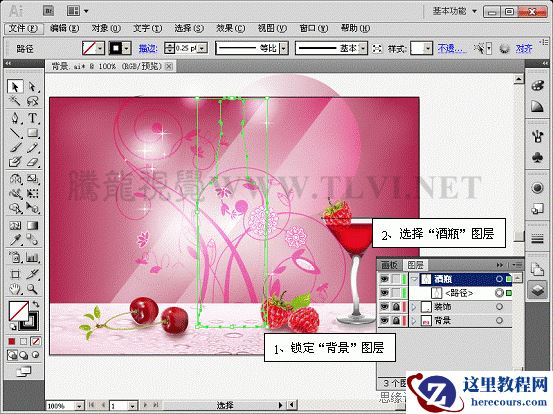The width and height of the screenshot is (553, 414).
Task: Select the Magic Wand tool
Action: [15, 101]
